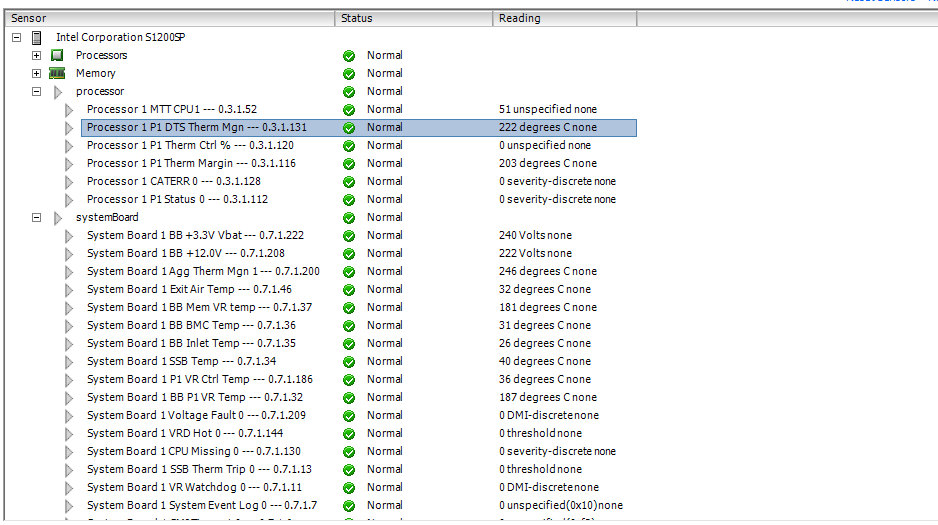Click the green status check icon for Memory
Viewport: 938px width, 525px height.
349,74
